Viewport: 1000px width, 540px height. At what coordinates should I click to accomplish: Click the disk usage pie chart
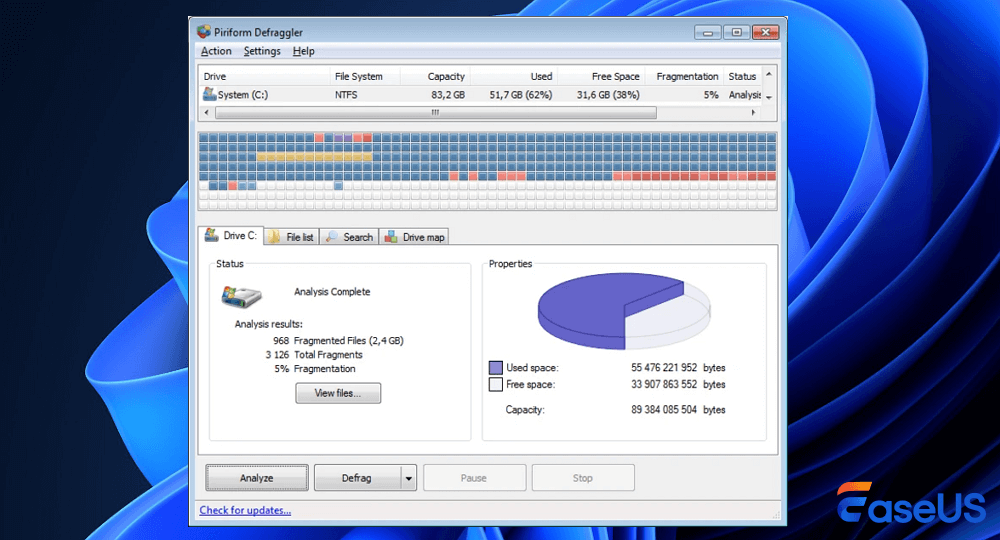tap(624, 311)
